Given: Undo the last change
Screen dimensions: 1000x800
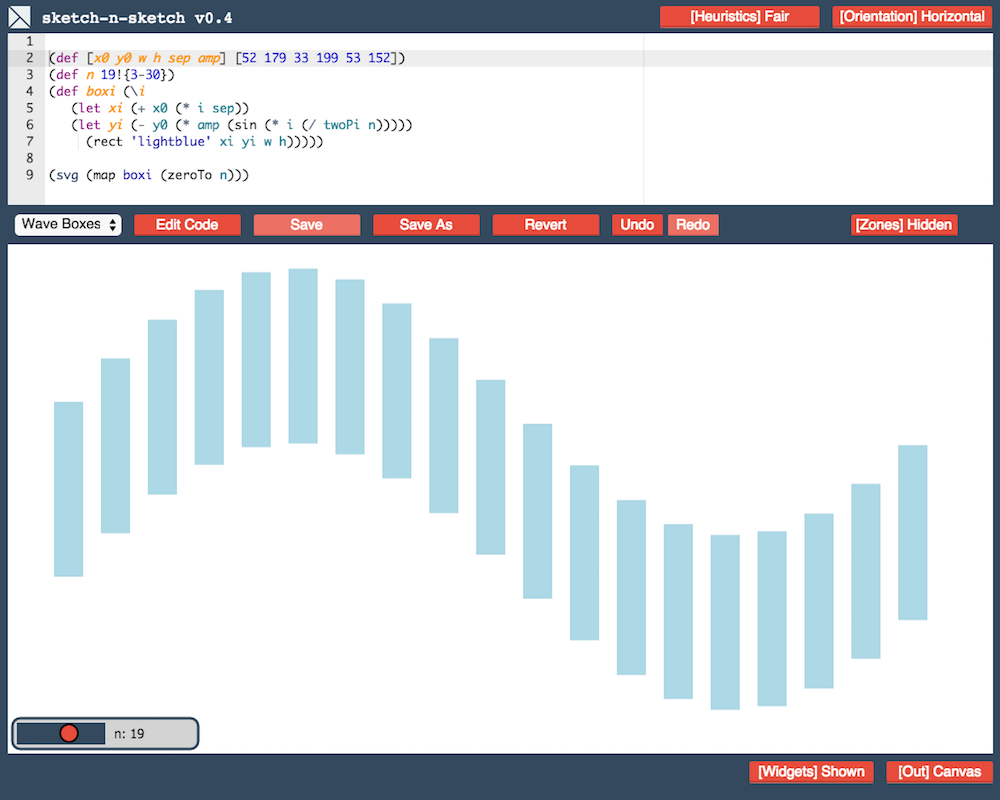Looking at the screenshot, I should click(637, 225).
